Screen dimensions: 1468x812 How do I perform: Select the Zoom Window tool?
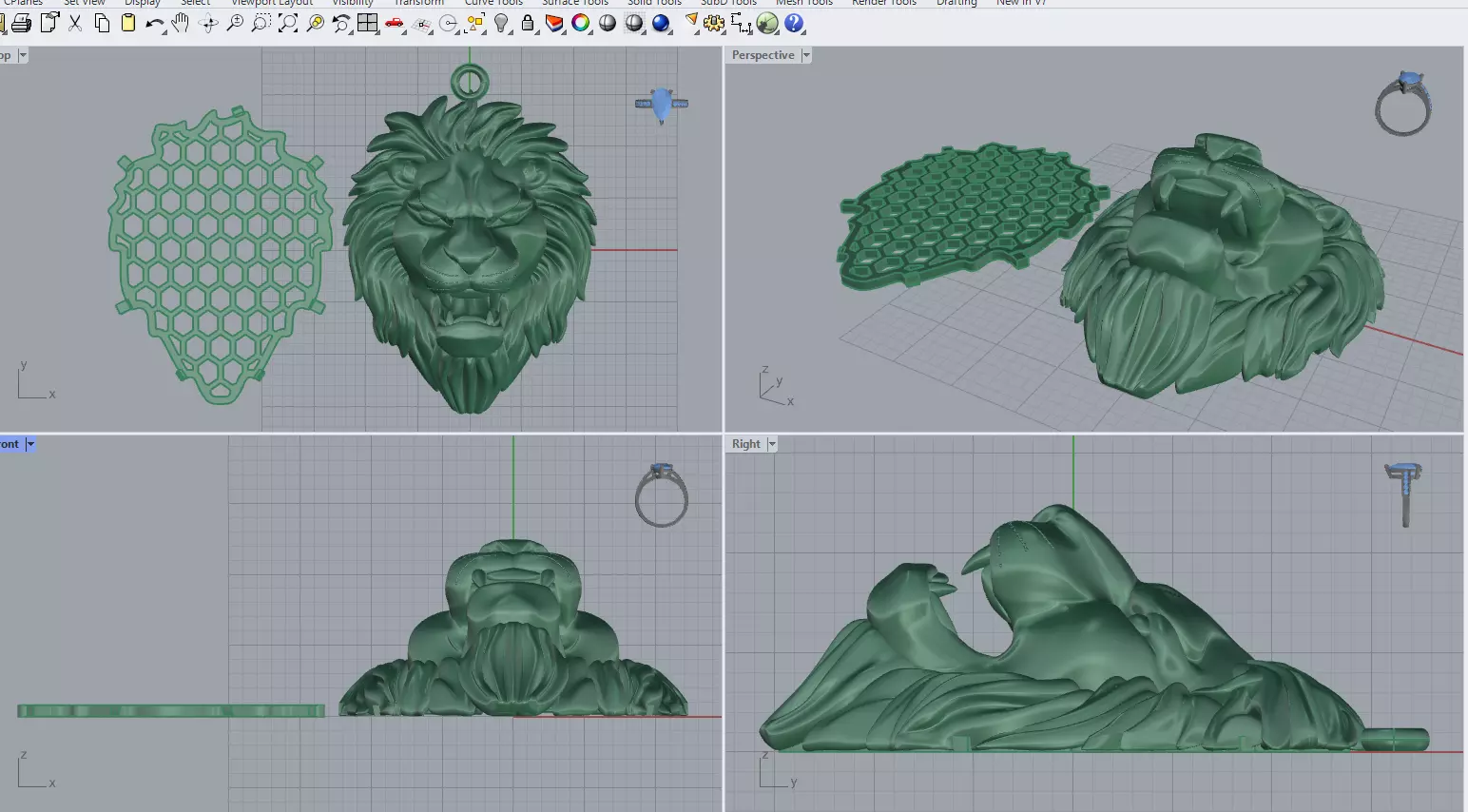coord(261,24)
